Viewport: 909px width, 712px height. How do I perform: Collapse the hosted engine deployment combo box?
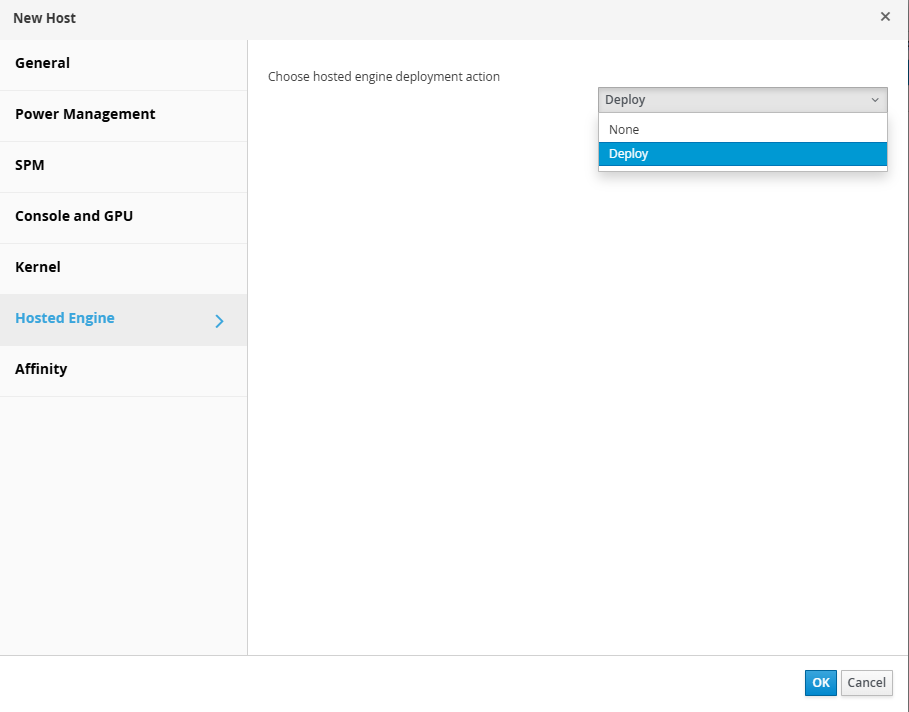click(742, 100)
